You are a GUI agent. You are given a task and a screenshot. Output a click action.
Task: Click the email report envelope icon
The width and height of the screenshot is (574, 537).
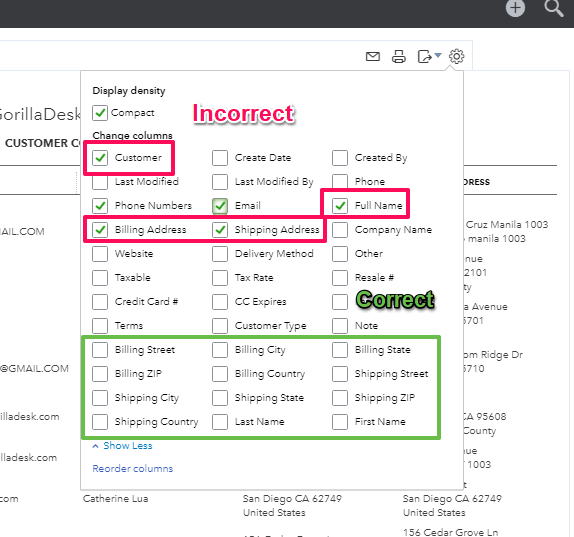tap(373, 57)
